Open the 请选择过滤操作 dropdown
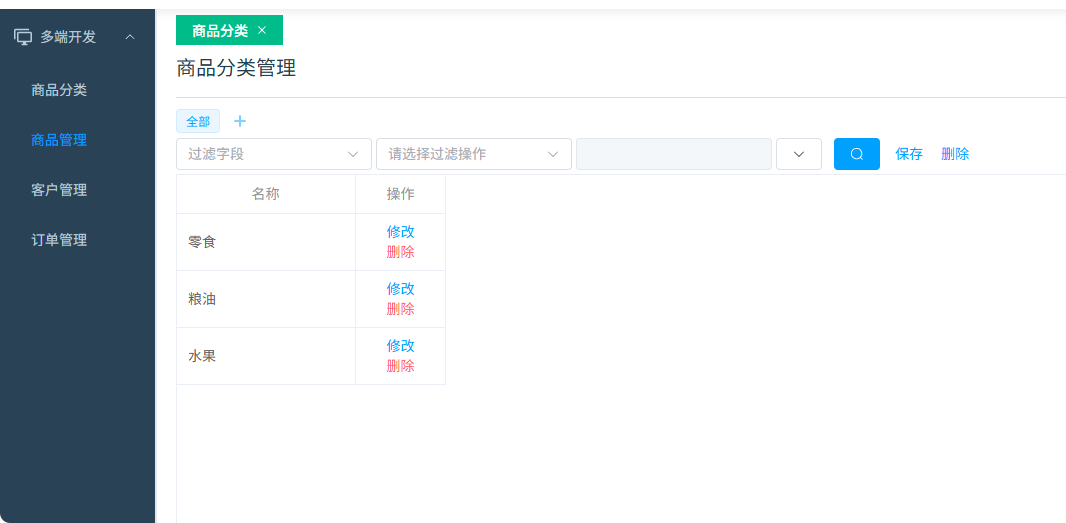 [x=473, y=154]
